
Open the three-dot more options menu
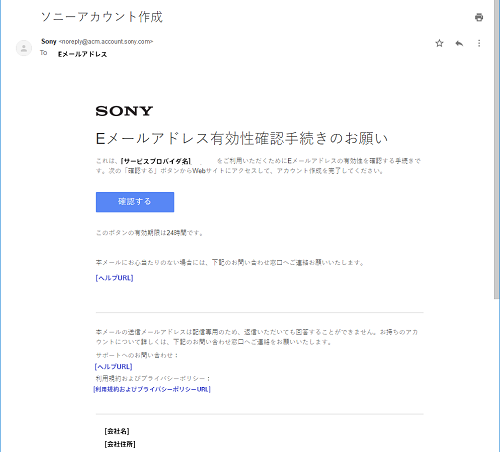[479, 43]
